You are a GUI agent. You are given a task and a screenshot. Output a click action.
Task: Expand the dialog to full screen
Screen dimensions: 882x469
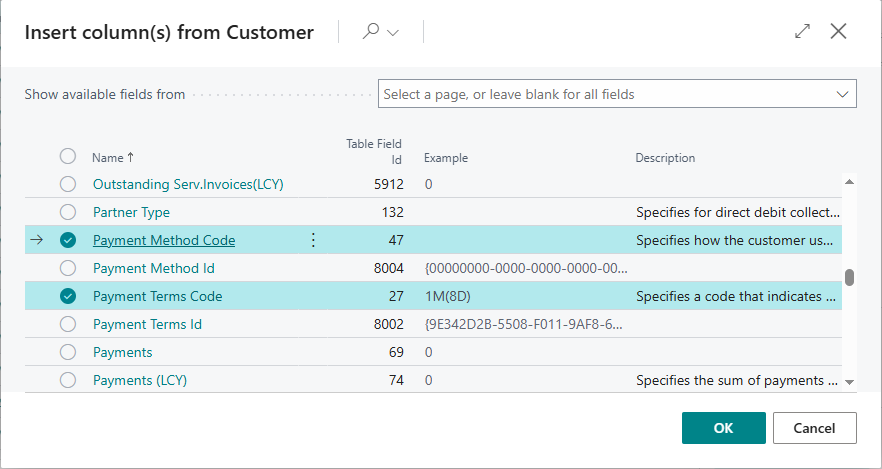802,32
